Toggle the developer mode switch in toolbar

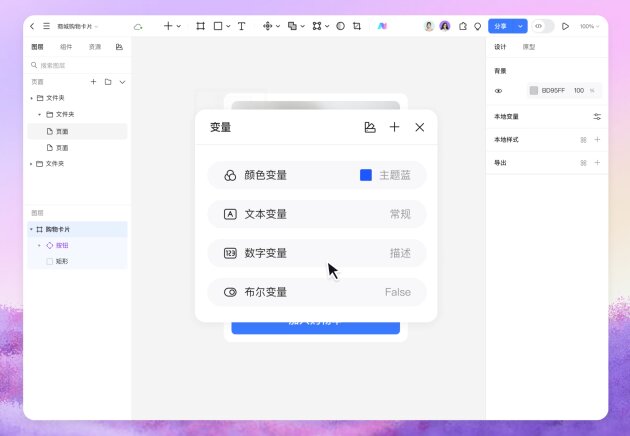(542, 26)
